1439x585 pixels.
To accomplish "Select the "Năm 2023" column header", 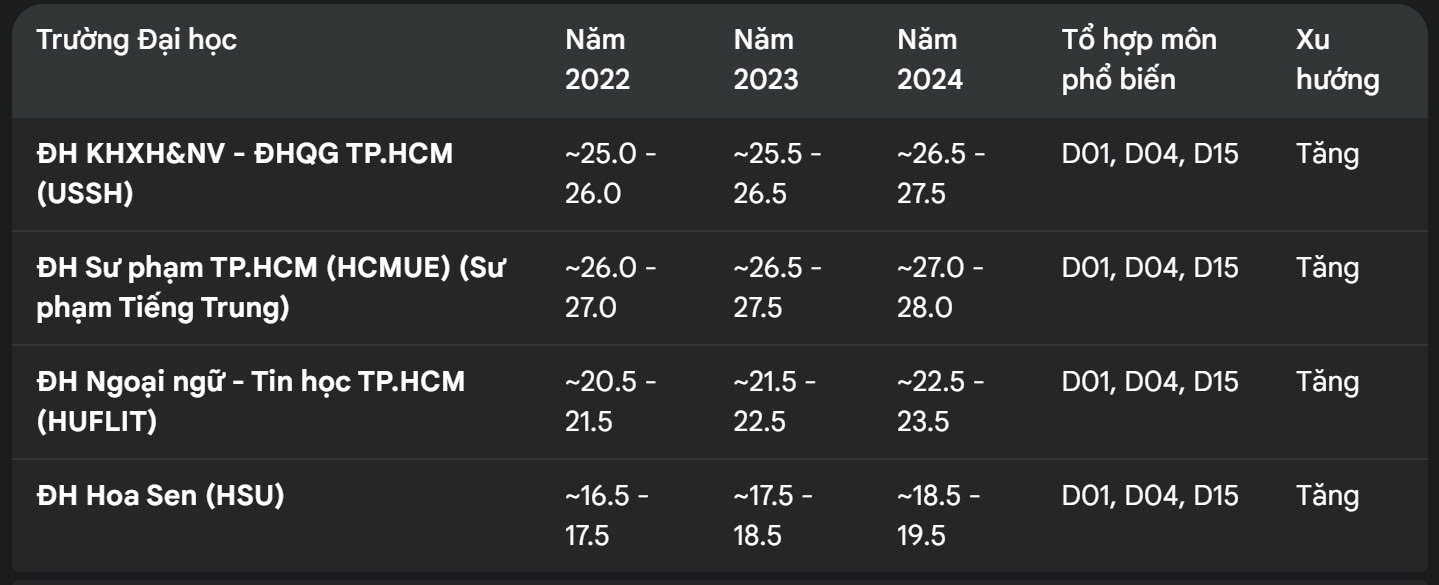I will tap(766, 60).
